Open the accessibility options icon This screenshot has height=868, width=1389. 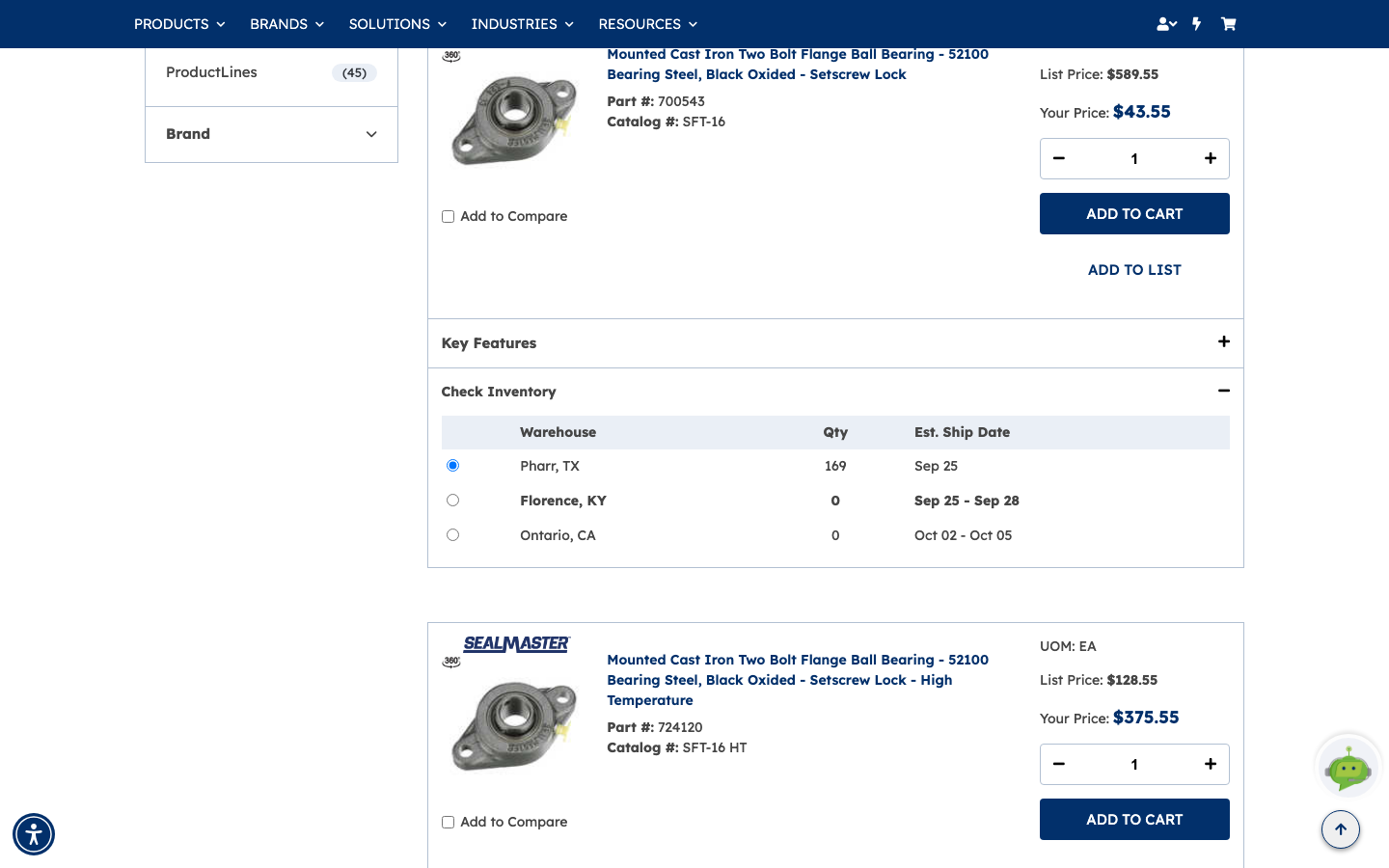click(x=34, y=834)
